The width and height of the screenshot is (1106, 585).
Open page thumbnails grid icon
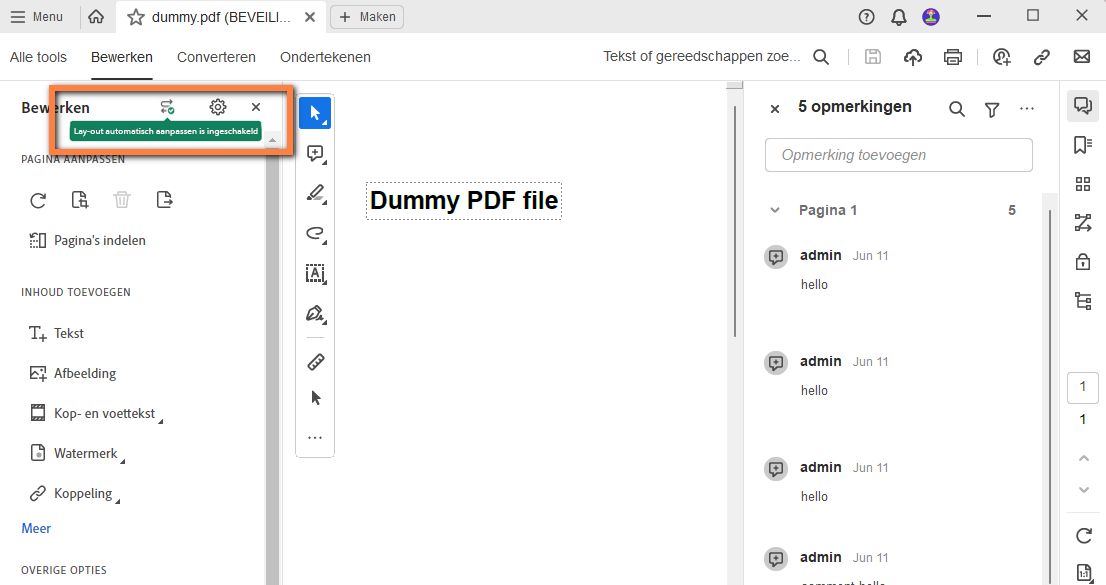point(1083,184)
